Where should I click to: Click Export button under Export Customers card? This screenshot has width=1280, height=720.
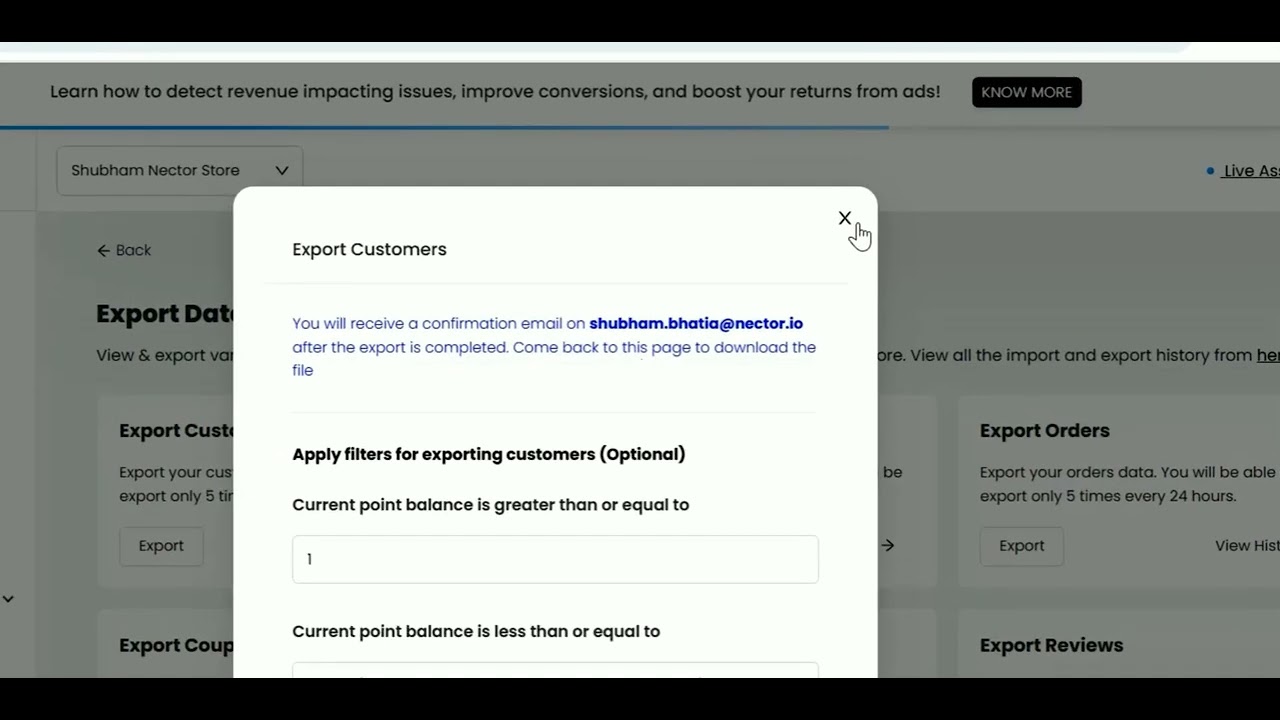[161, 546]
